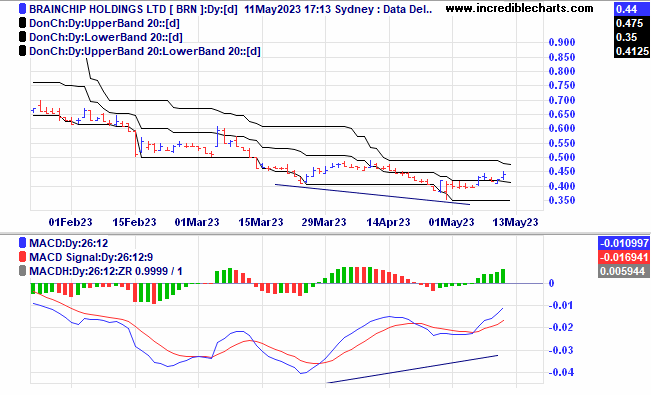Click the falling trendline below price lows

[x=372, y=194]
